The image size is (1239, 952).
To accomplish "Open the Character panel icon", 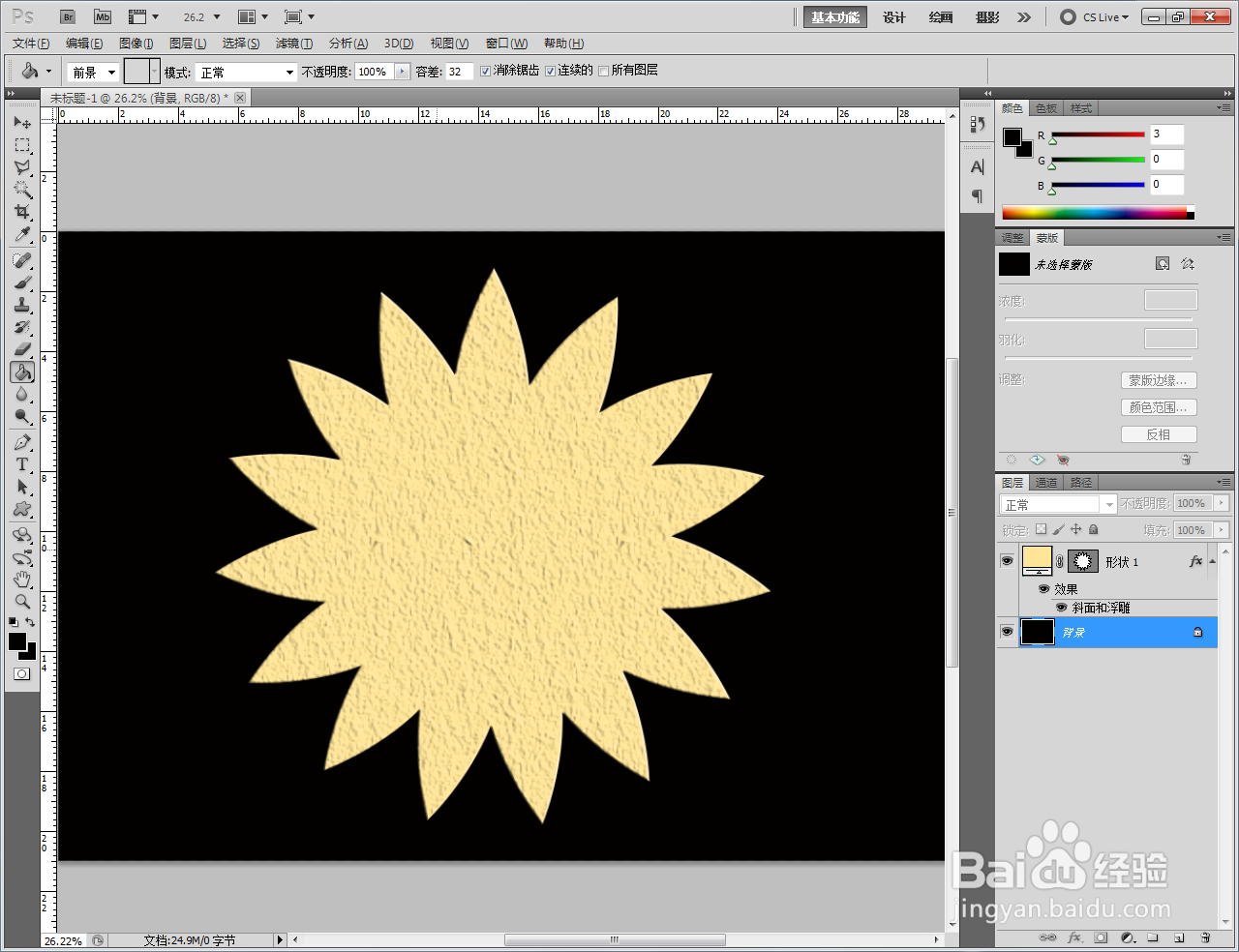I will pyautogui.click(x=977, y=166).
